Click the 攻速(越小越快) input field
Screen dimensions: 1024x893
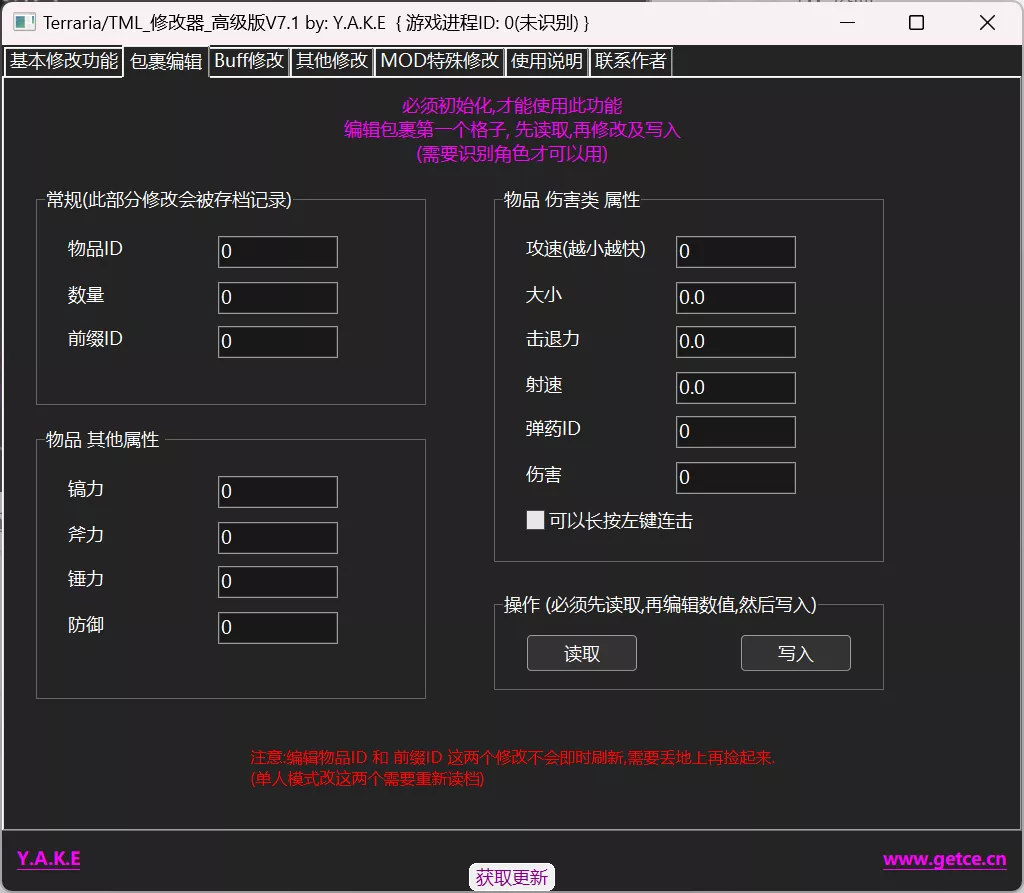735,252
